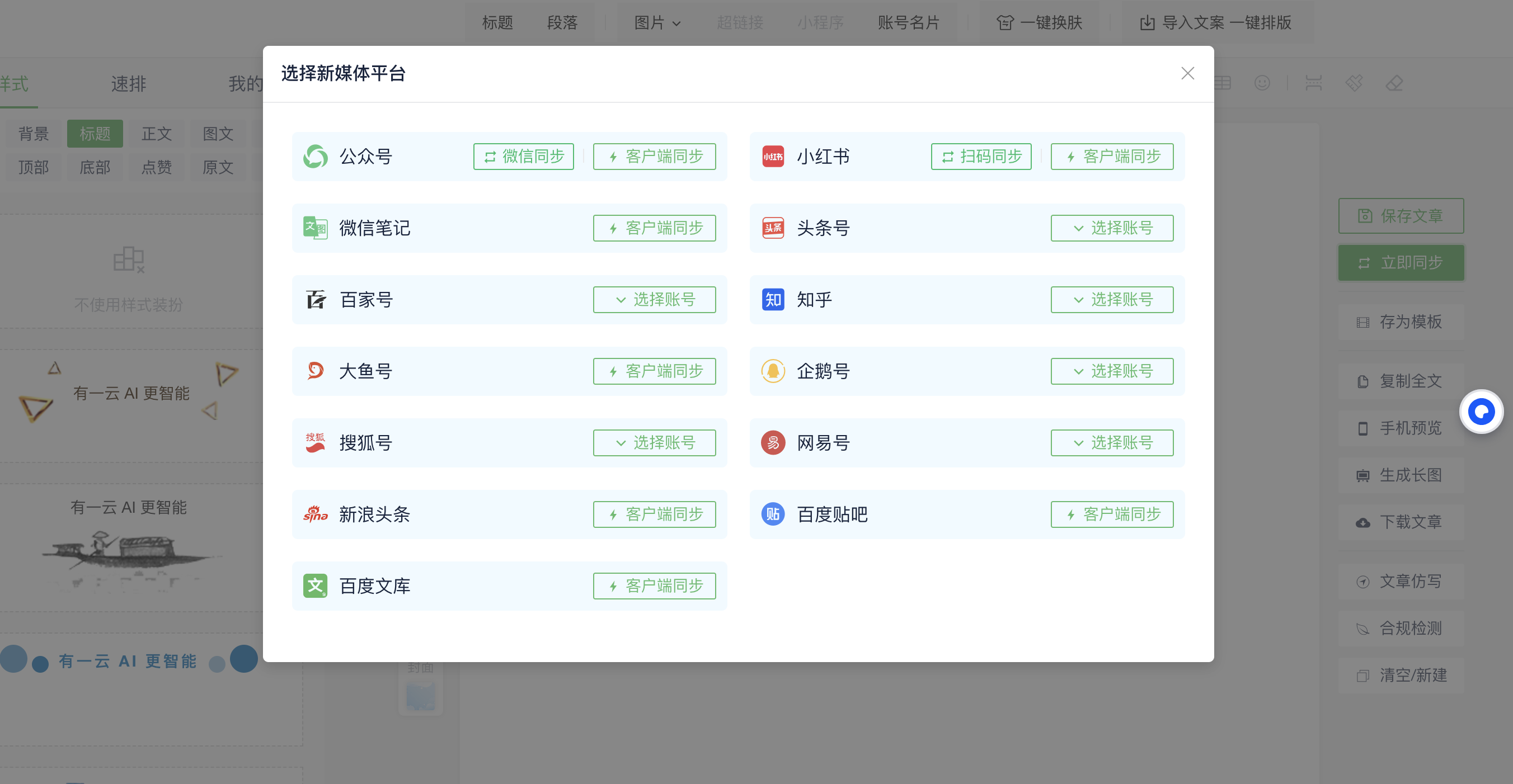The height and width of the screenshot is (784, 1513).
Task: Select the 正文 style category
Action: (156, 134)
